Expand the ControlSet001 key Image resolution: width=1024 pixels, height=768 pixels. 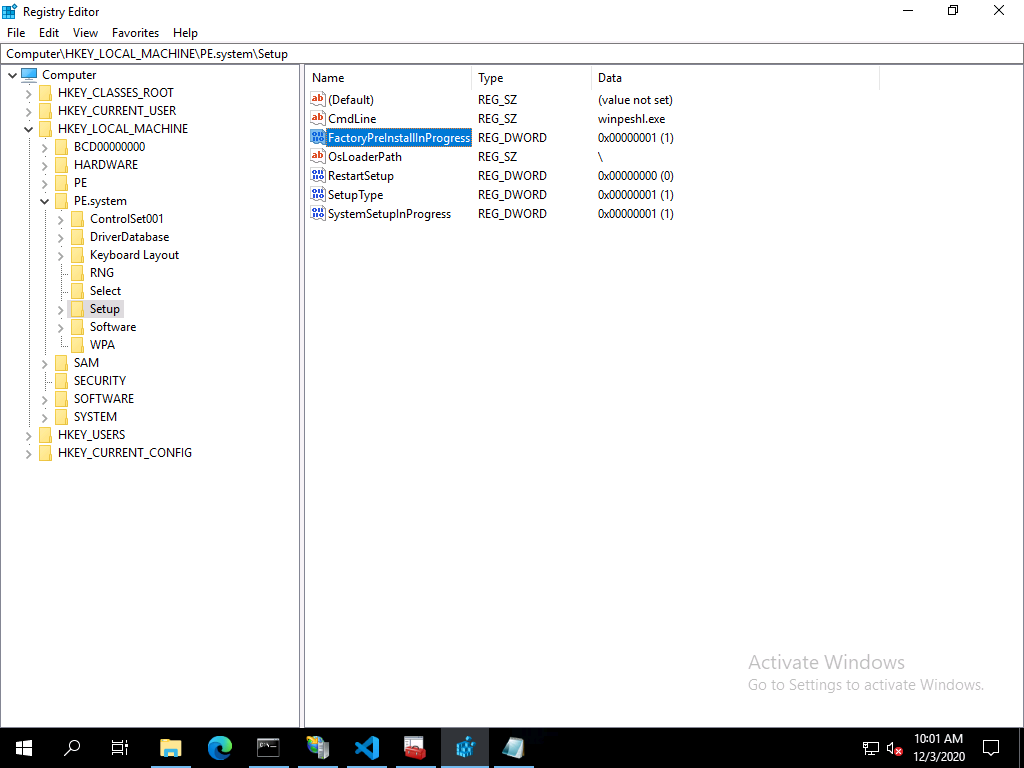(x=61, y=219)
